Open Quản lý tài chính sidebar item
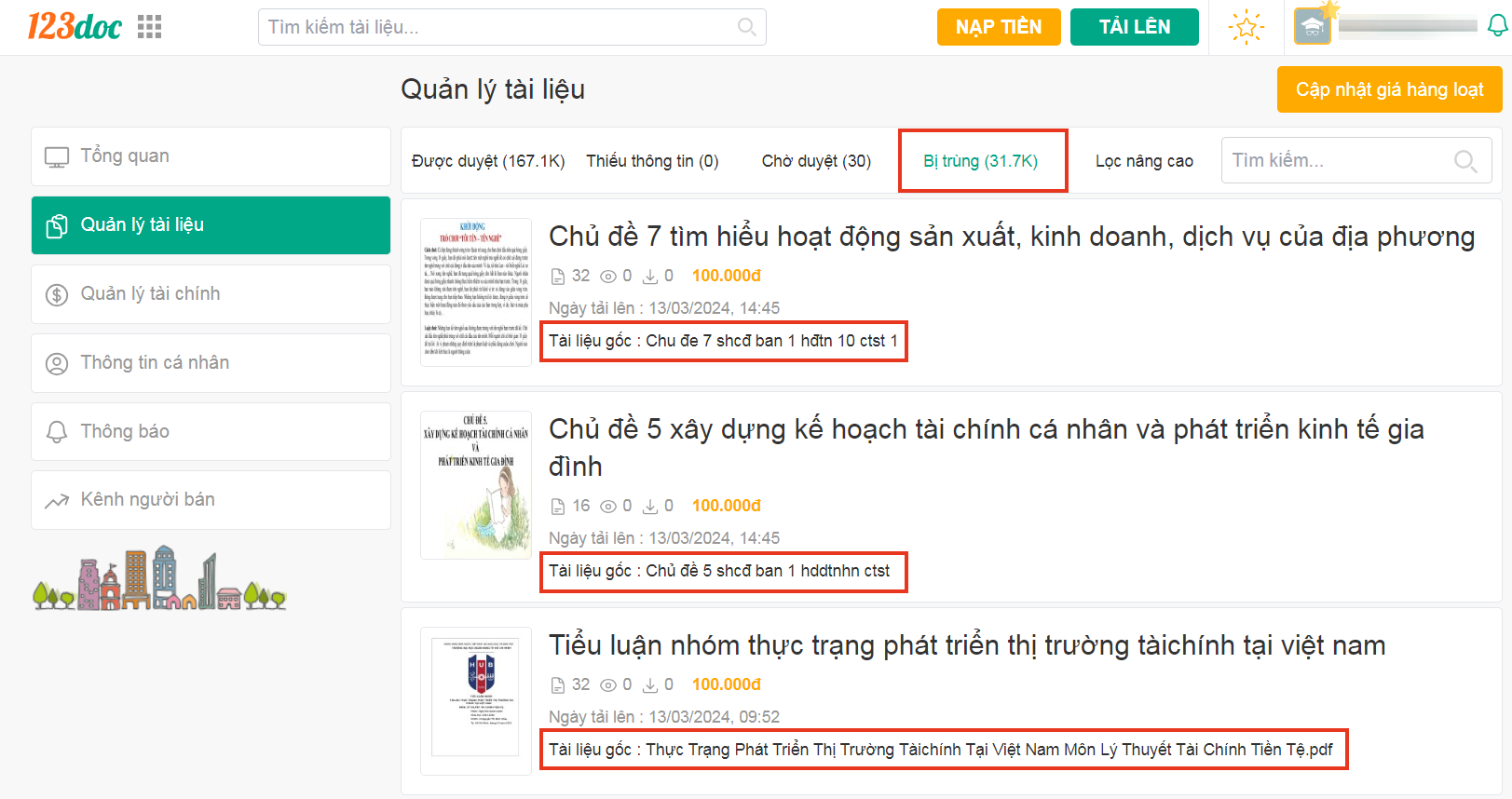The height and width of the screenshot is (799, 1512). pyautogui.click(x=211, y=294)
